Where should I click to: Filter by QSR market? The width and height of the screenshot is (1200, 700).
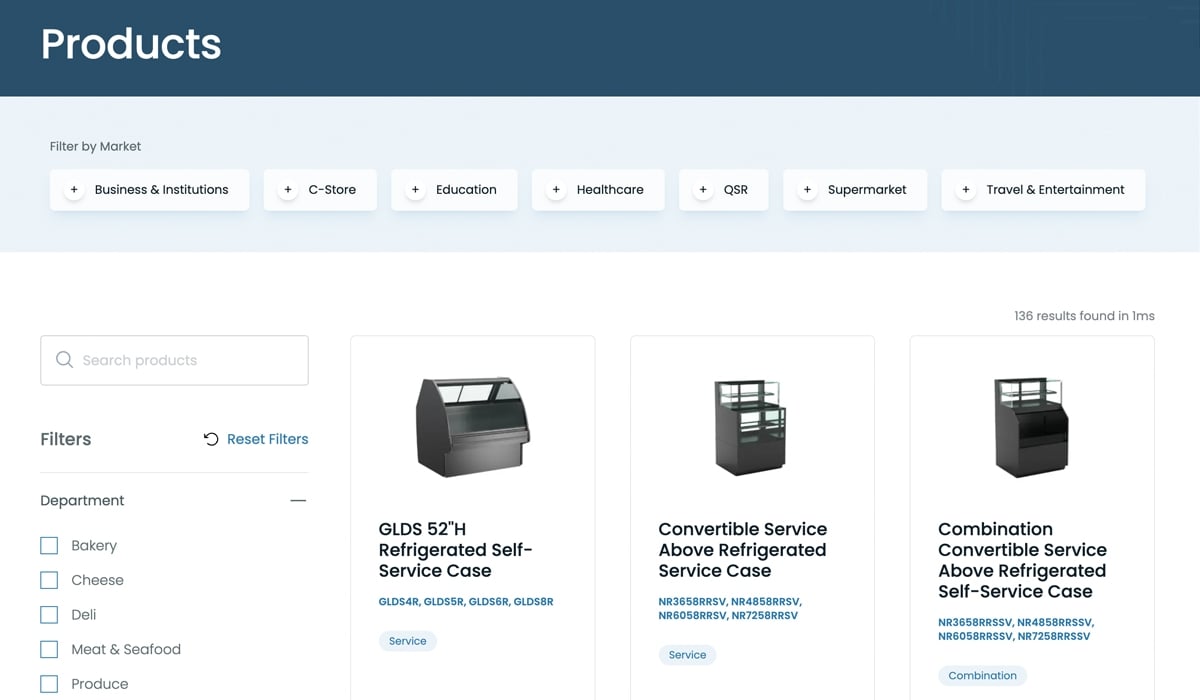724,190
